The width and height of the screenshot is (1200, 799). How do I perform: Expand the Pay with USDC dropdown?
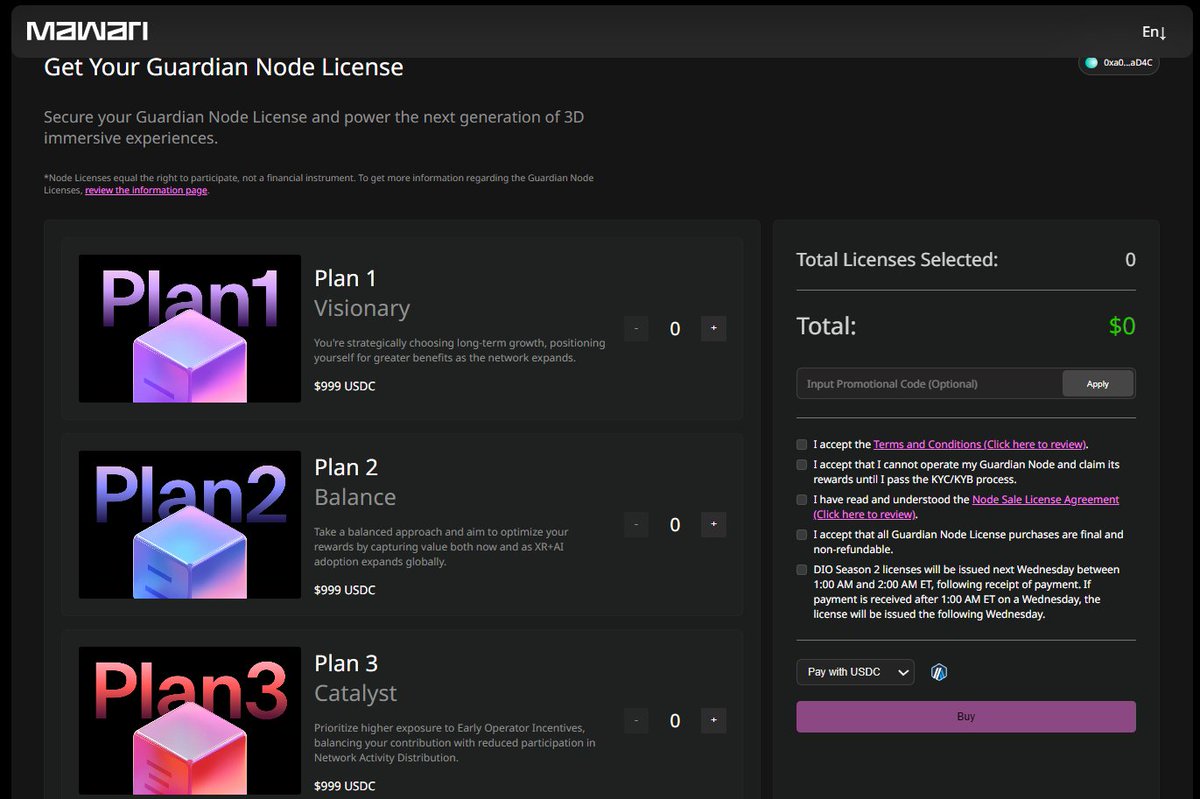[855, 672]
